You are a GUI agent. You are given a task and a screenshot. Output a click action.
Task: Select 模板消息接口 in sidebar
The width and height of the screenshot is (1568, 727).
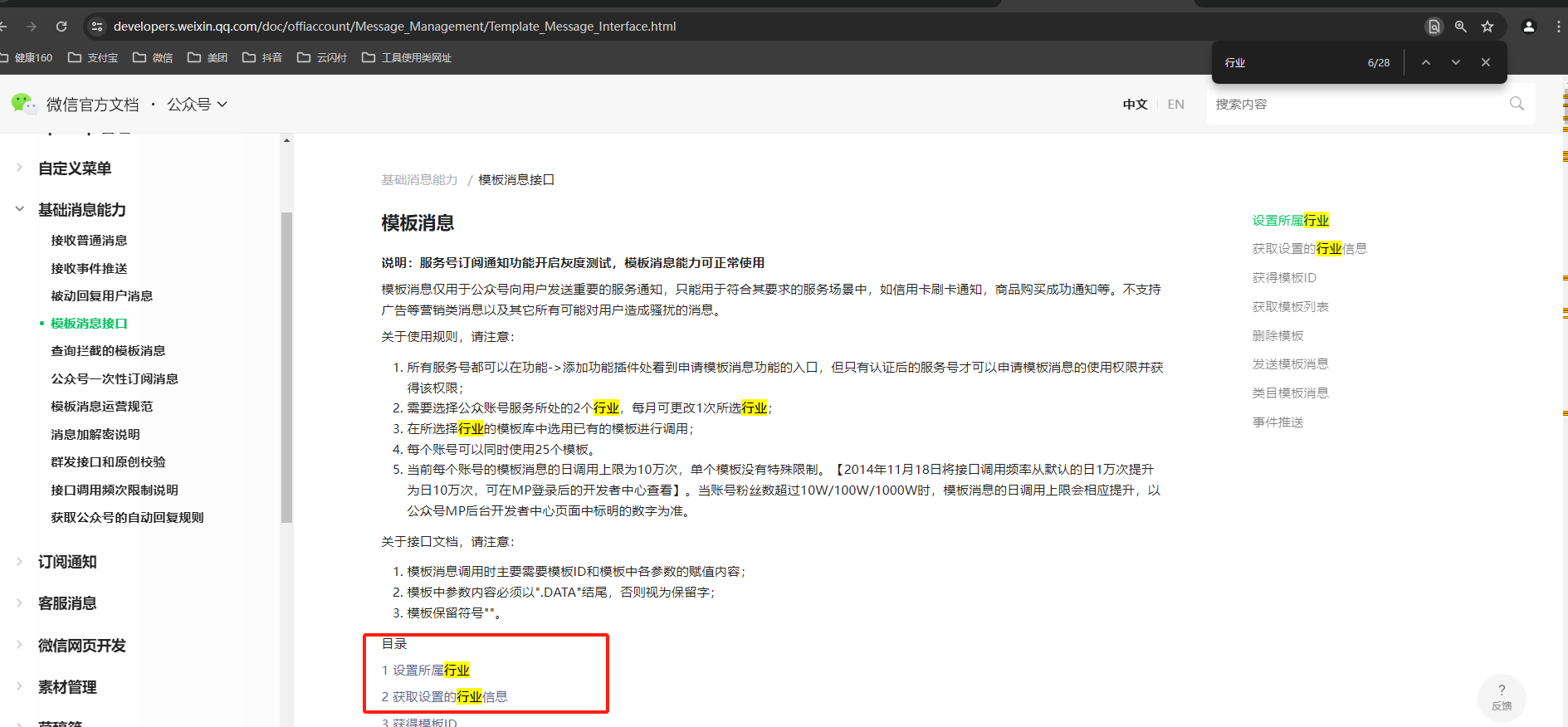pos(89,324)
